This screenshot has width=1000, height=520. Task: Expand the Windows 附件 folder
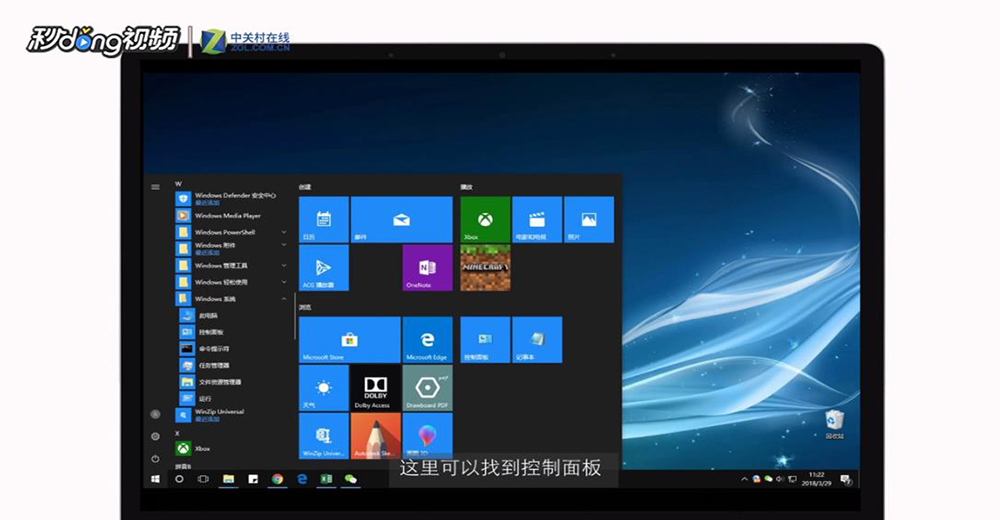(x=231, y=248)
